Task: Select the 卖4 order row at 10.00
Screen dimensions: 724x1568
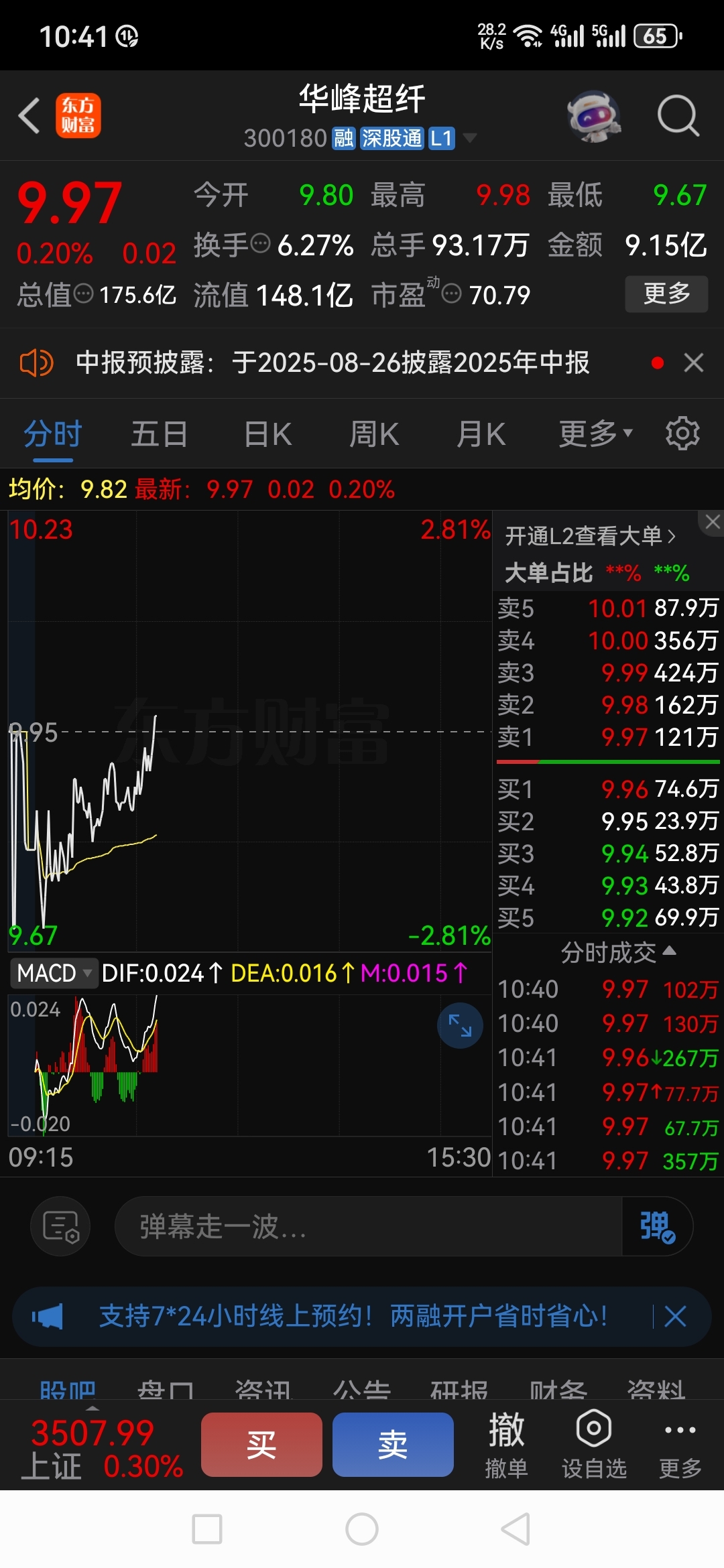Action: pos(608,641)
